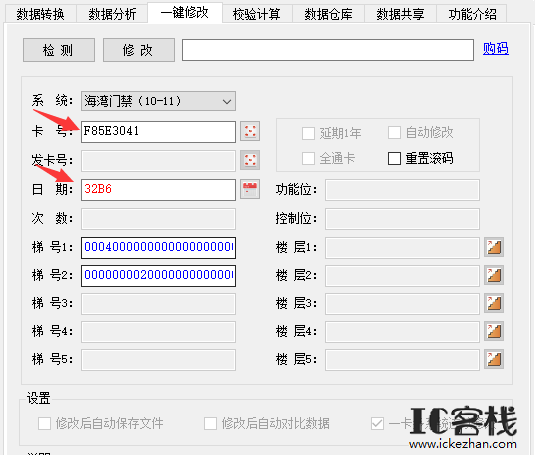Click the floor picker icon for 楼层1
Image resolution: width=535 pixels, height=455 pixels.
click(x=494, y=247)
